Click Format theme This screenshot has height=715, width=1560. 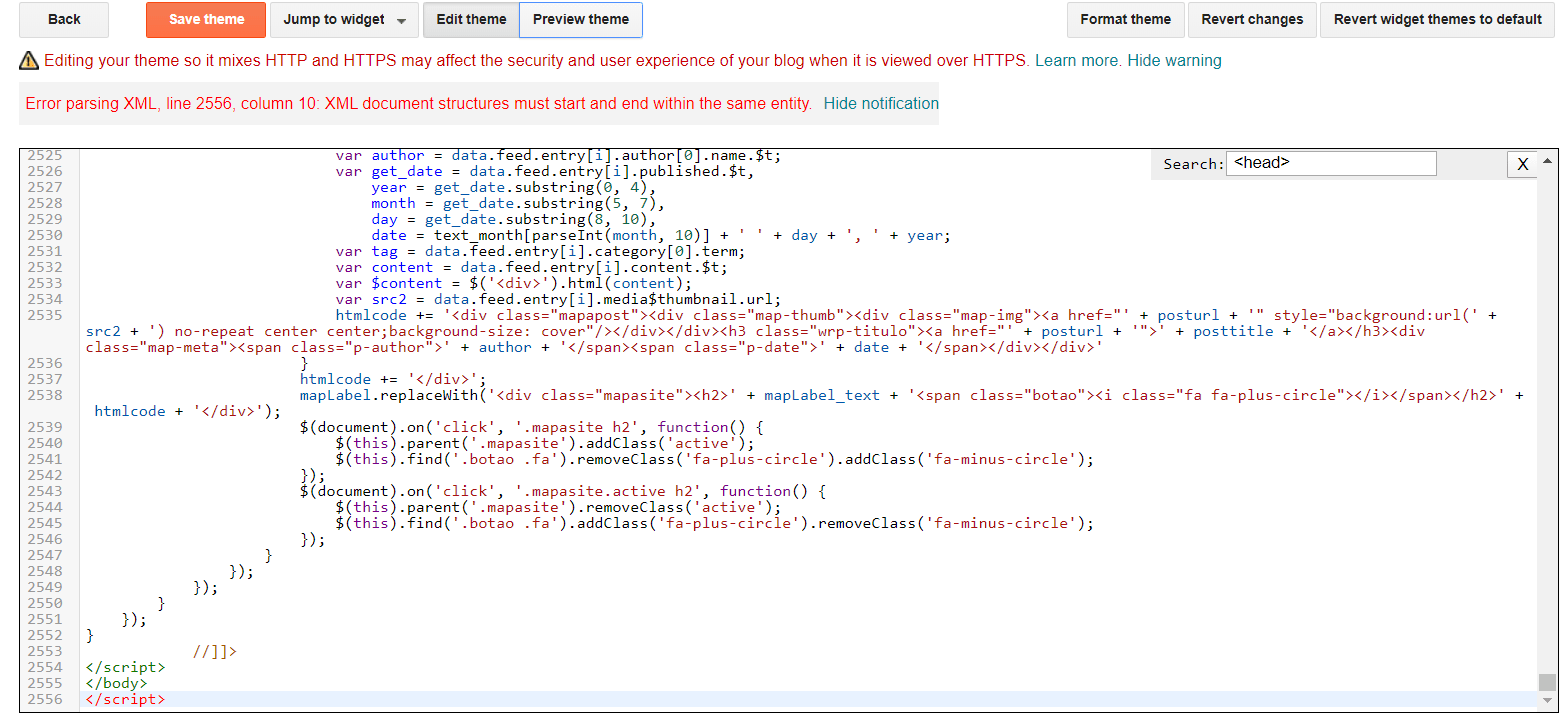coord(1125,19)
